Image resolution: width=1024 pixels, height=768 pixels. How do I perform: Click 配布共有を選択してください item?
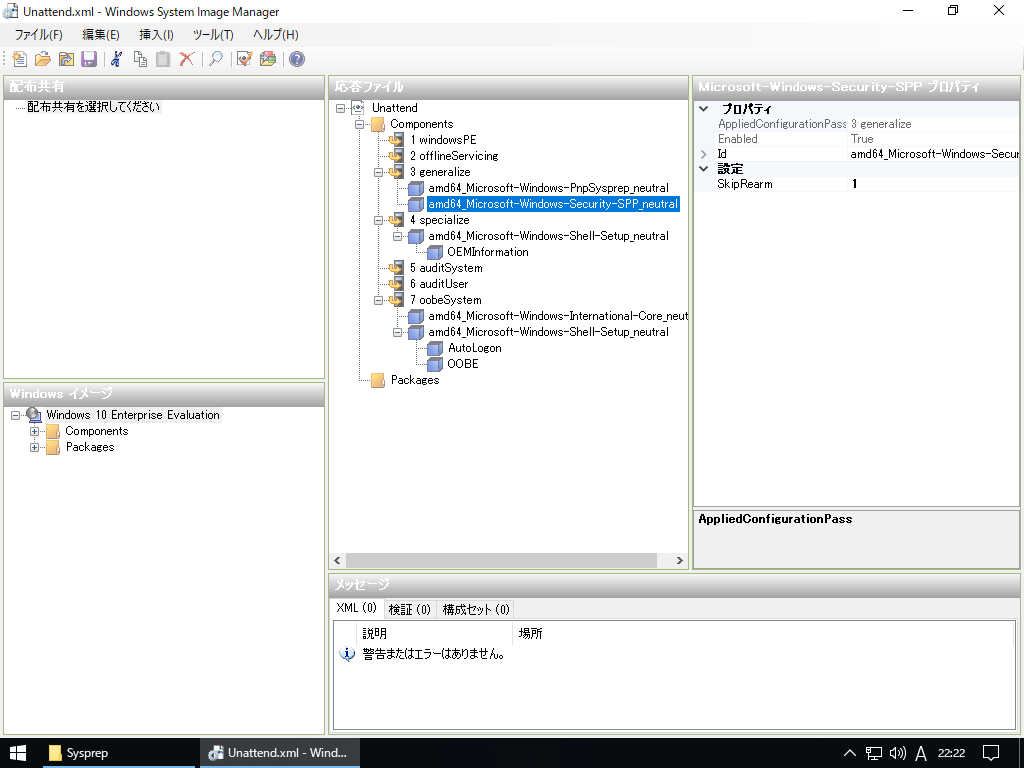(x=93, y=107)
